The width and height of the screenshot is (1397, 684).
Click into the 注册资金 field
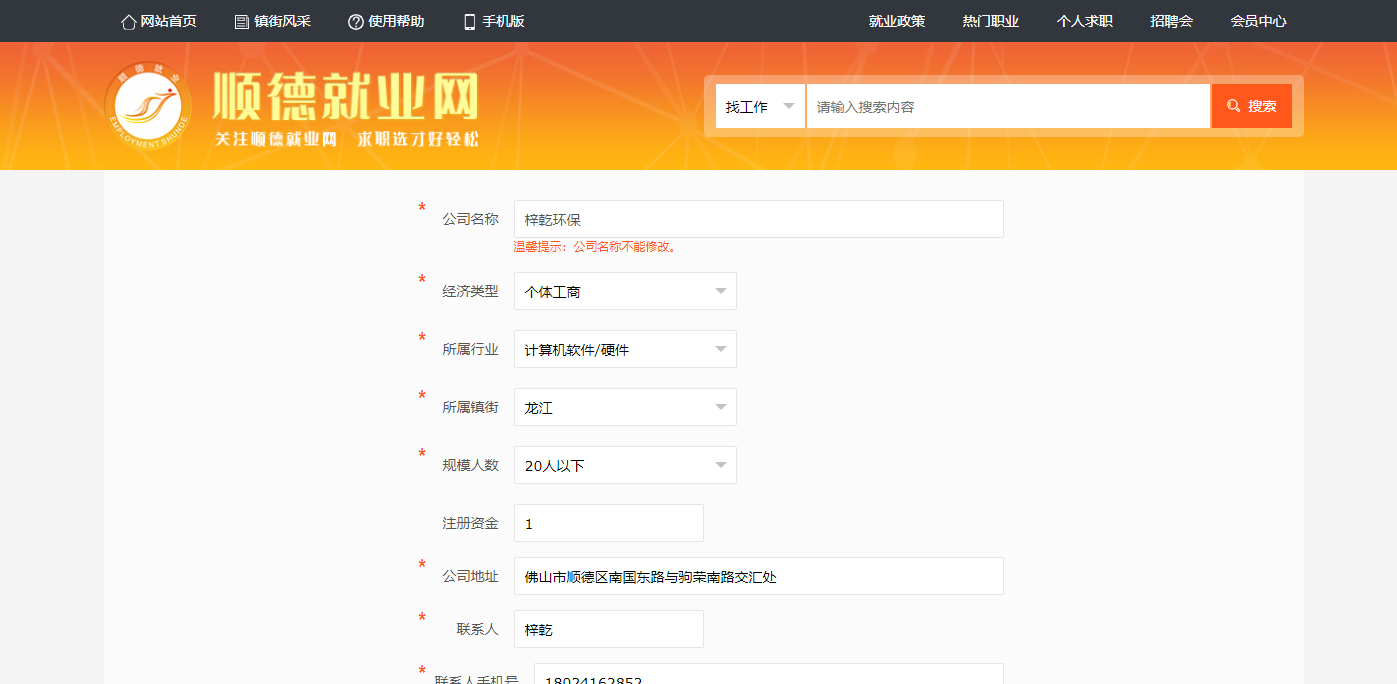click(x=608, y=524)
